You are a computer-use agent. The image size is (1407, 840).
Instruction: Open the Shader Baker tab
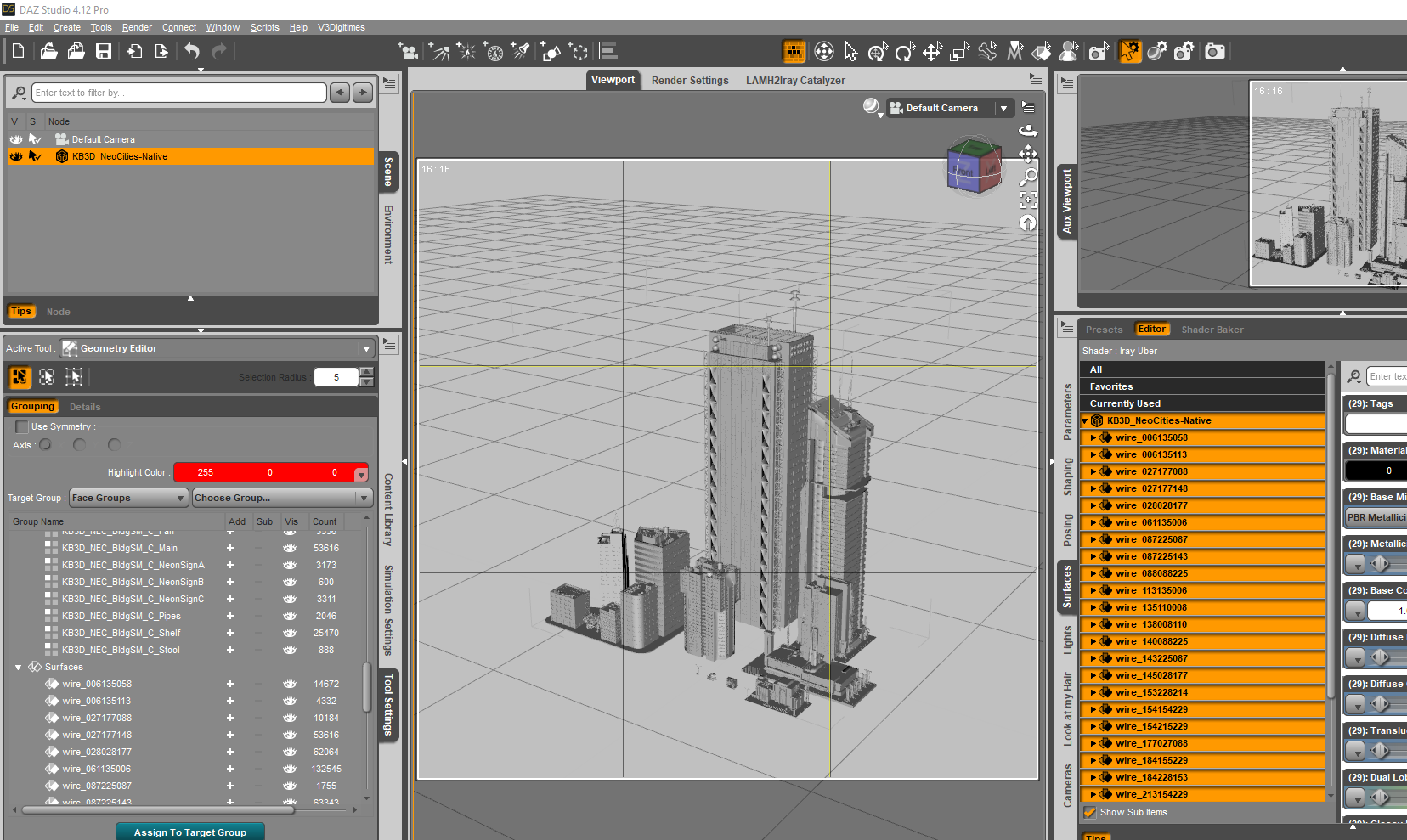[1212, 330]
